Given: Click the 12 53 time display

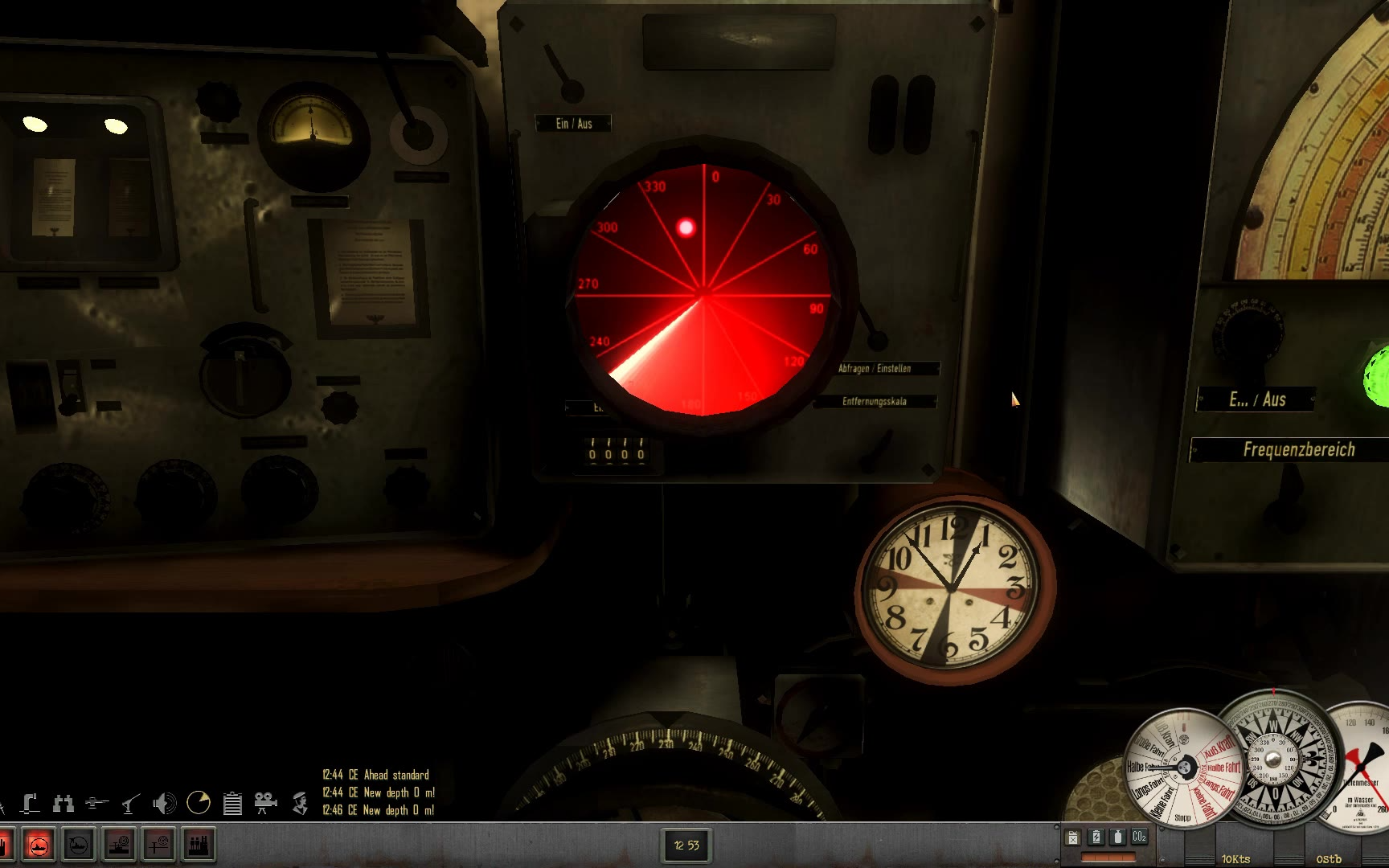Looking at the screenshot, I should pyautogui.click(x=686, y=845).
